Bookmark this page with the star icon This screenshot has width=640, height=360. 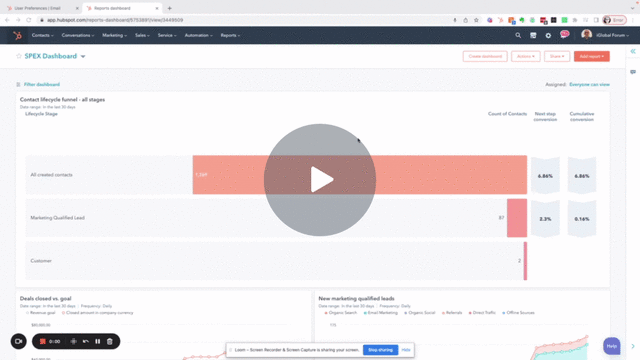click(x=476, y=20)
